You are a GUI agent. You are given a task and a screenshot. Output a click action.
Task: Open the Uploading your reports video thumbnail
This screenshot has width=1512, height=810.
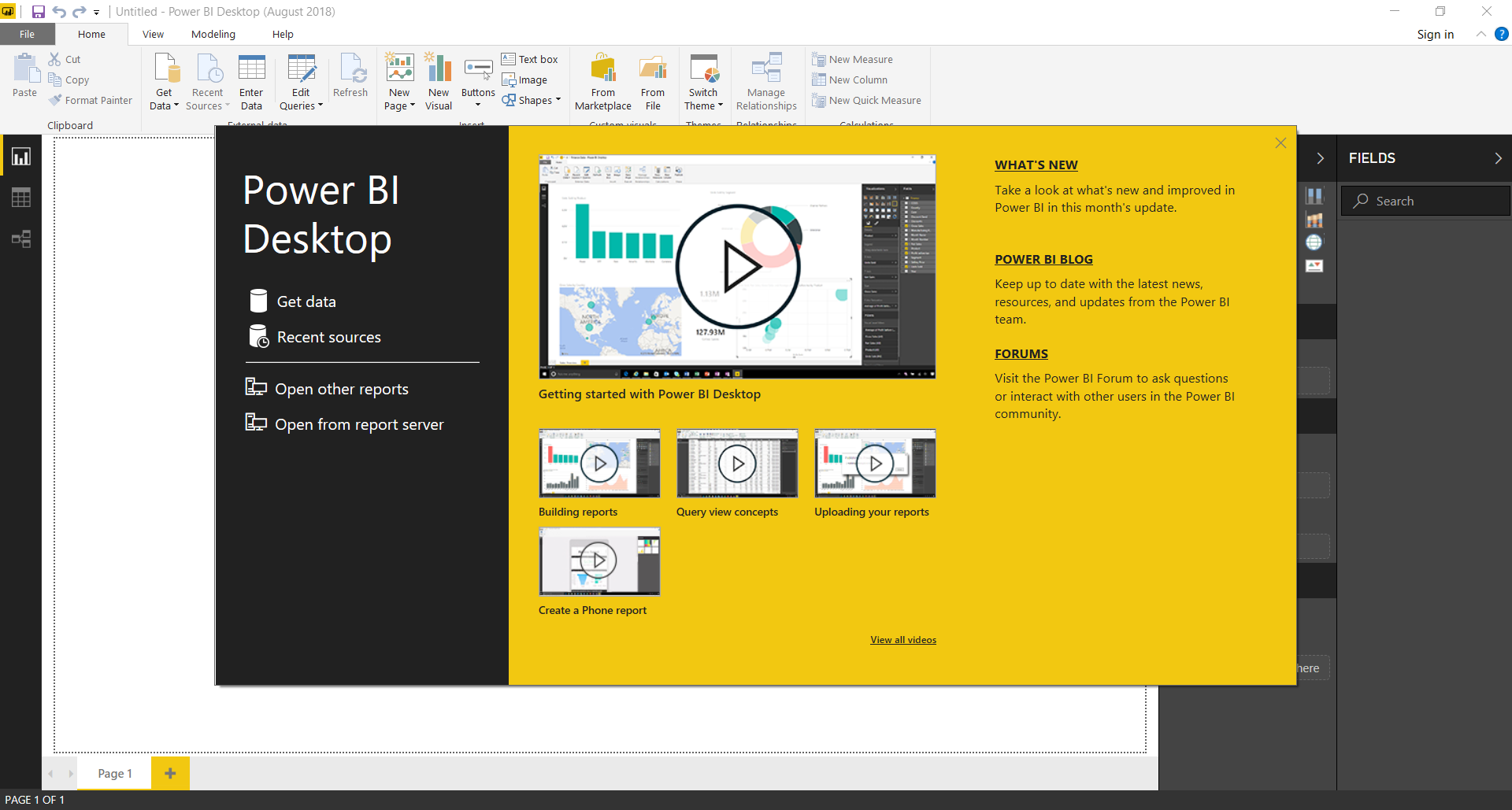[x=875, y=463]
